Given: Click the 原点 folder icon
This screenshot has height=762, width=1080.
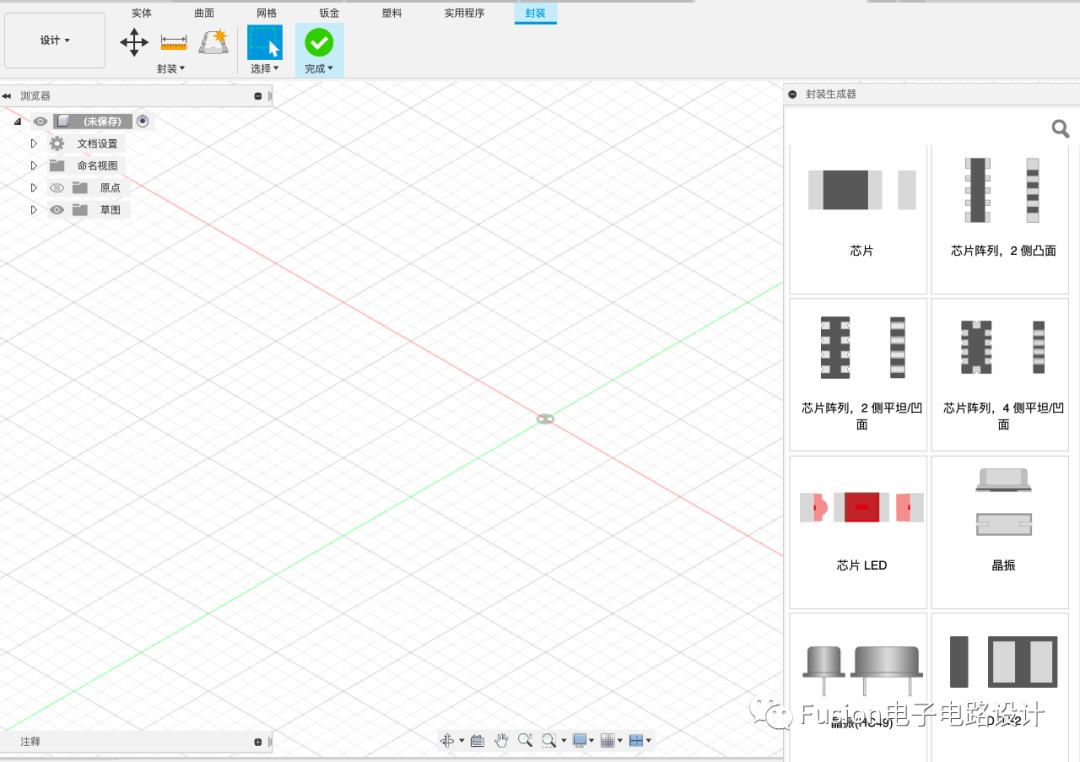Looking at the screenshot, I should click(x=80, y=187).
